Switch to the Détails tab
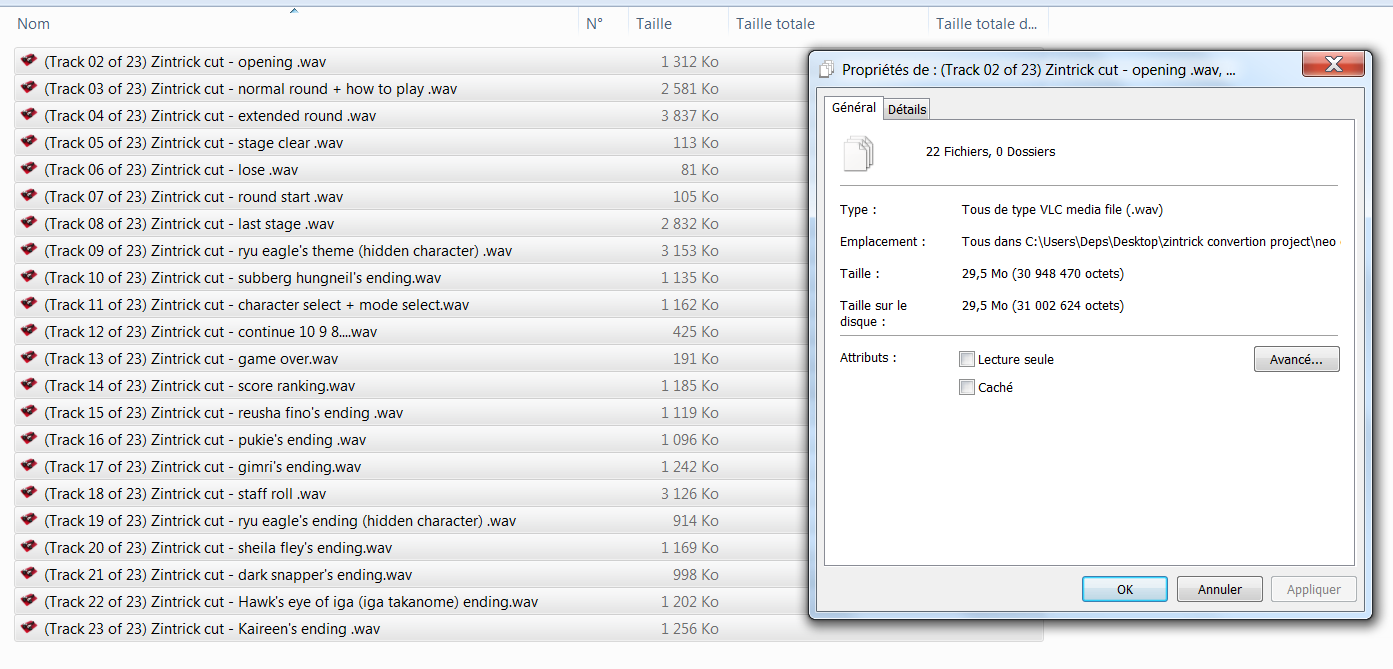The height and width of the screenshot is (669, 1393). 907,109
